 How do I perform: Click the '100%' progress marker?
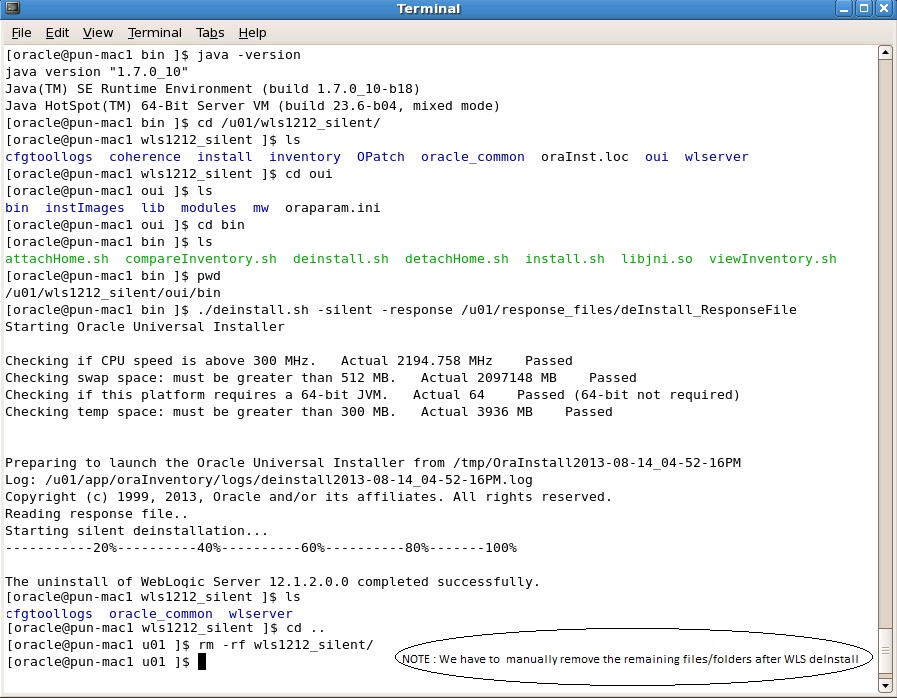pos(501,548)
